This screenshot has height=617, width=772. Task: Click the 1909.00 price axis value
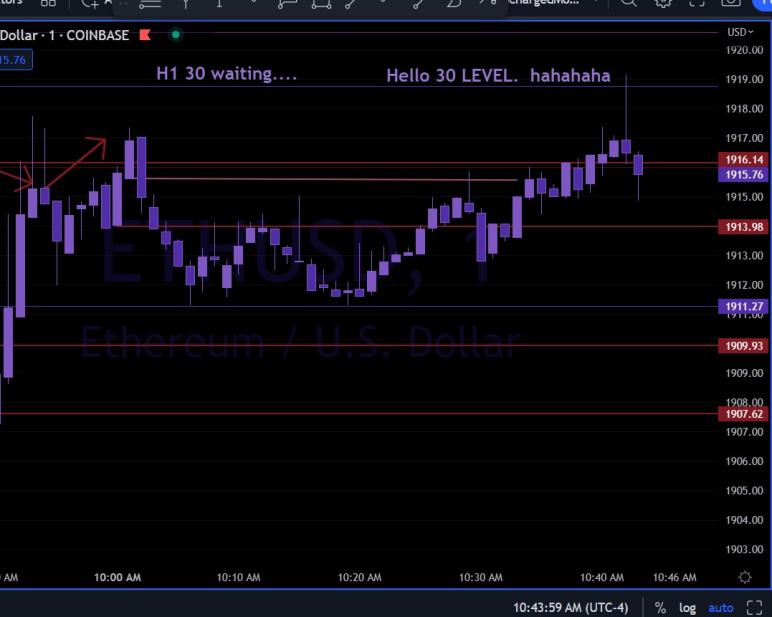(x=744, y=373)
